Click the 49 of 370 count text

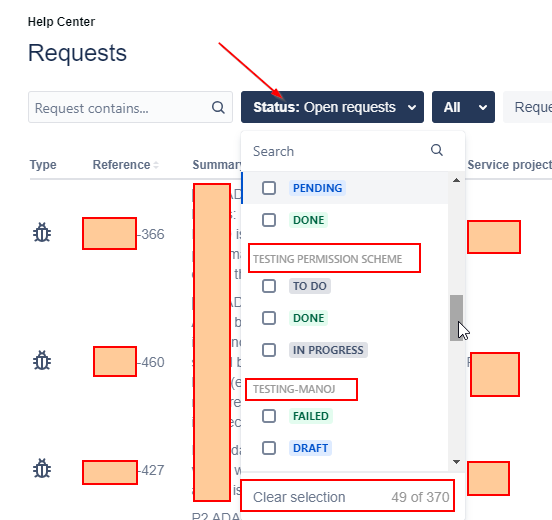pyautogui.click(x=420, y=497)
